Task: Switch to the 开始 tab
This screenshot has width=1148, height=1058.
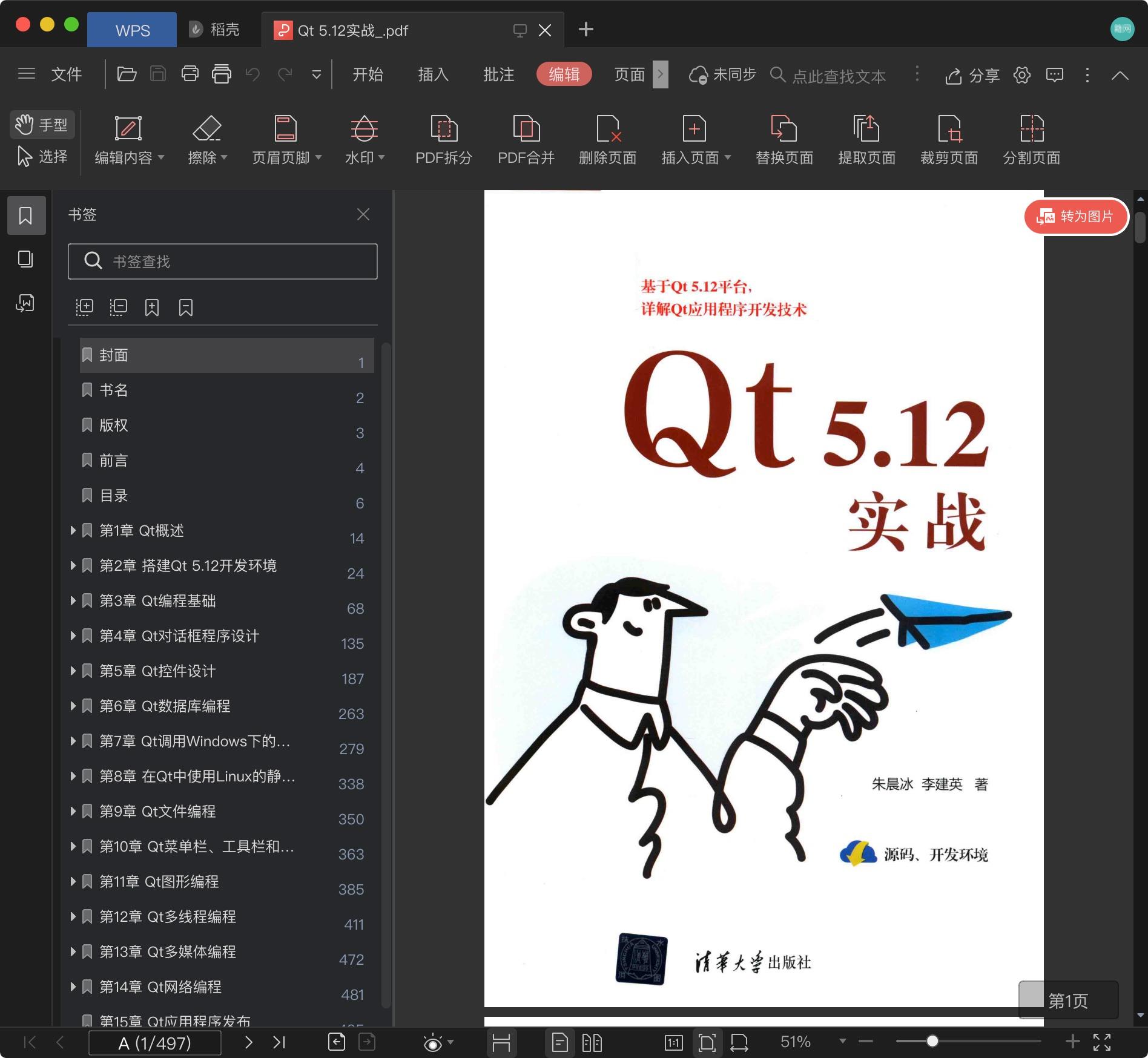Action: 368,74
